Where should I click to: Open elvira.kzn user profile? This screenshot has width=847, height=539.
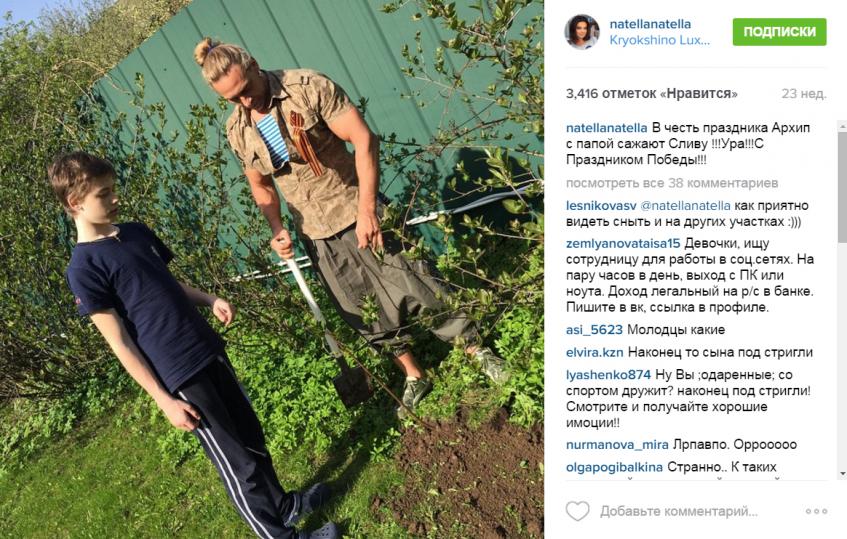[594, 353]
